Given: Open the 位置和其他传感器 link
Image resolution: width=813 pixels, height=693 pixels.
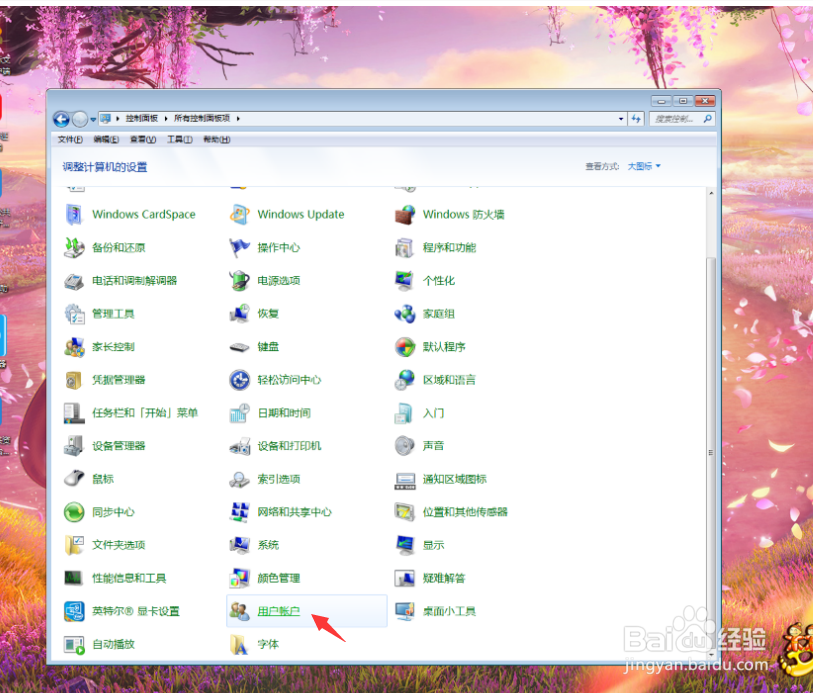Looking at the screenshot, I should click(465, 512).
